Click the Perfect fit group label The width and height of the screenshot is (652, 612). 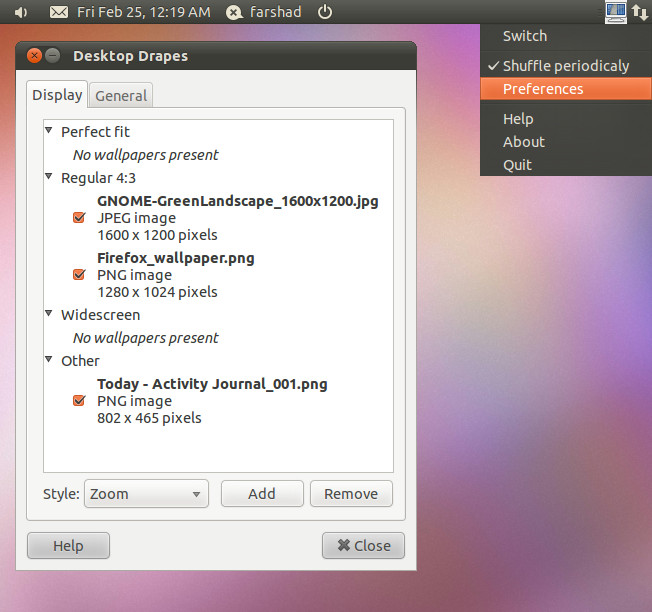point(95,132)
